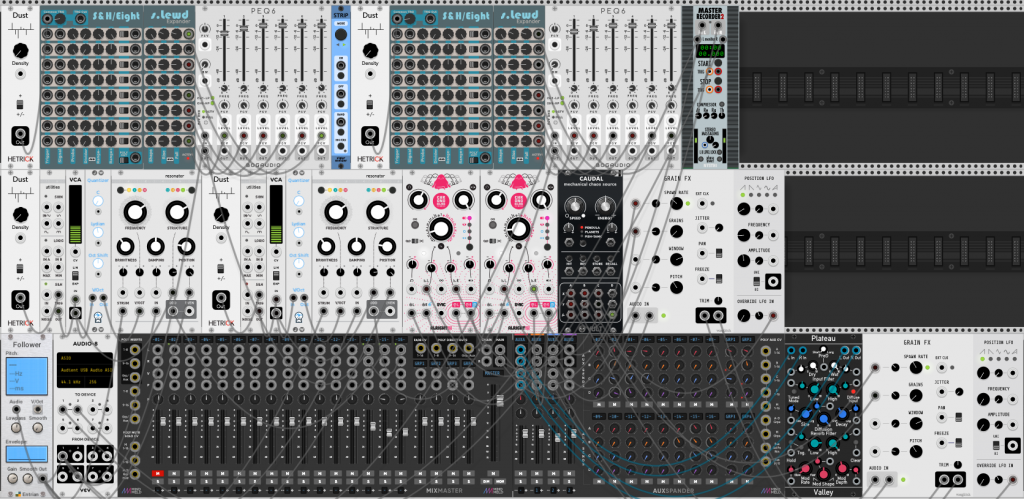This screenshot has width=1024, height=499.
Task: Click the Out jack on Follower
Action: [44, 479]
